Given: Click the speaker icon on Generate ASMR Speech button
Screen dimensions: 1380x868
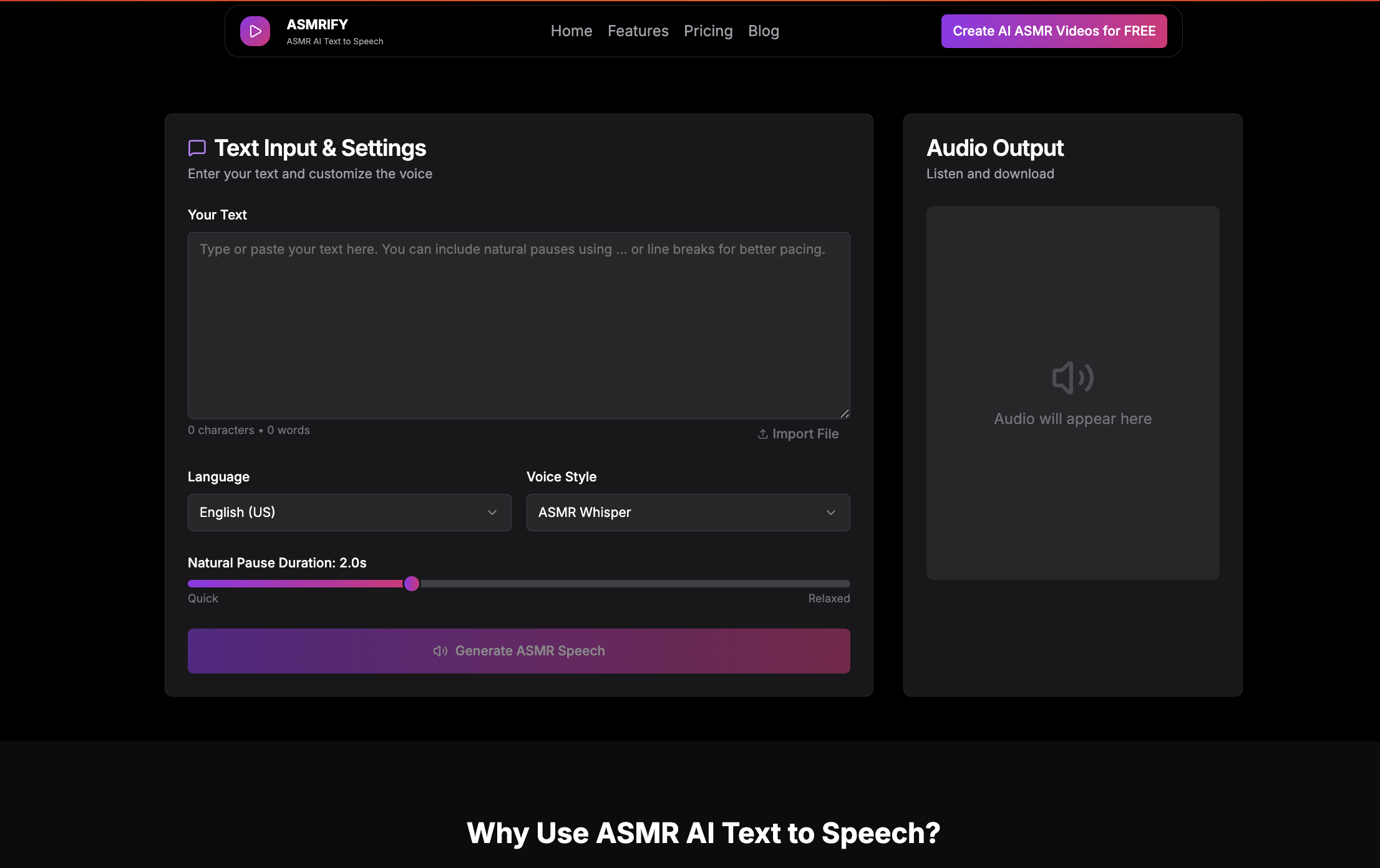Looking at the screenshot, I should coord(440,650).
